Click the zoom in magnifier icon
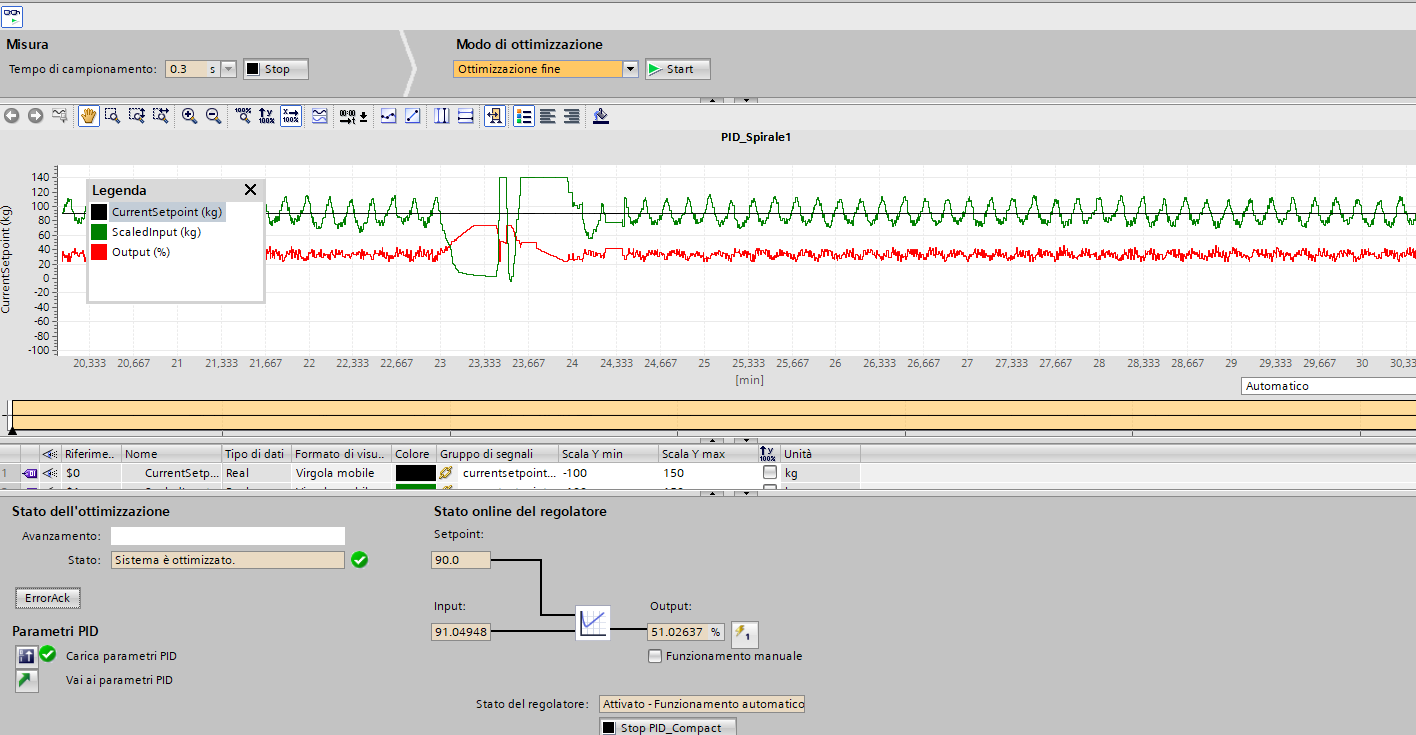 (x=189, y=116)
